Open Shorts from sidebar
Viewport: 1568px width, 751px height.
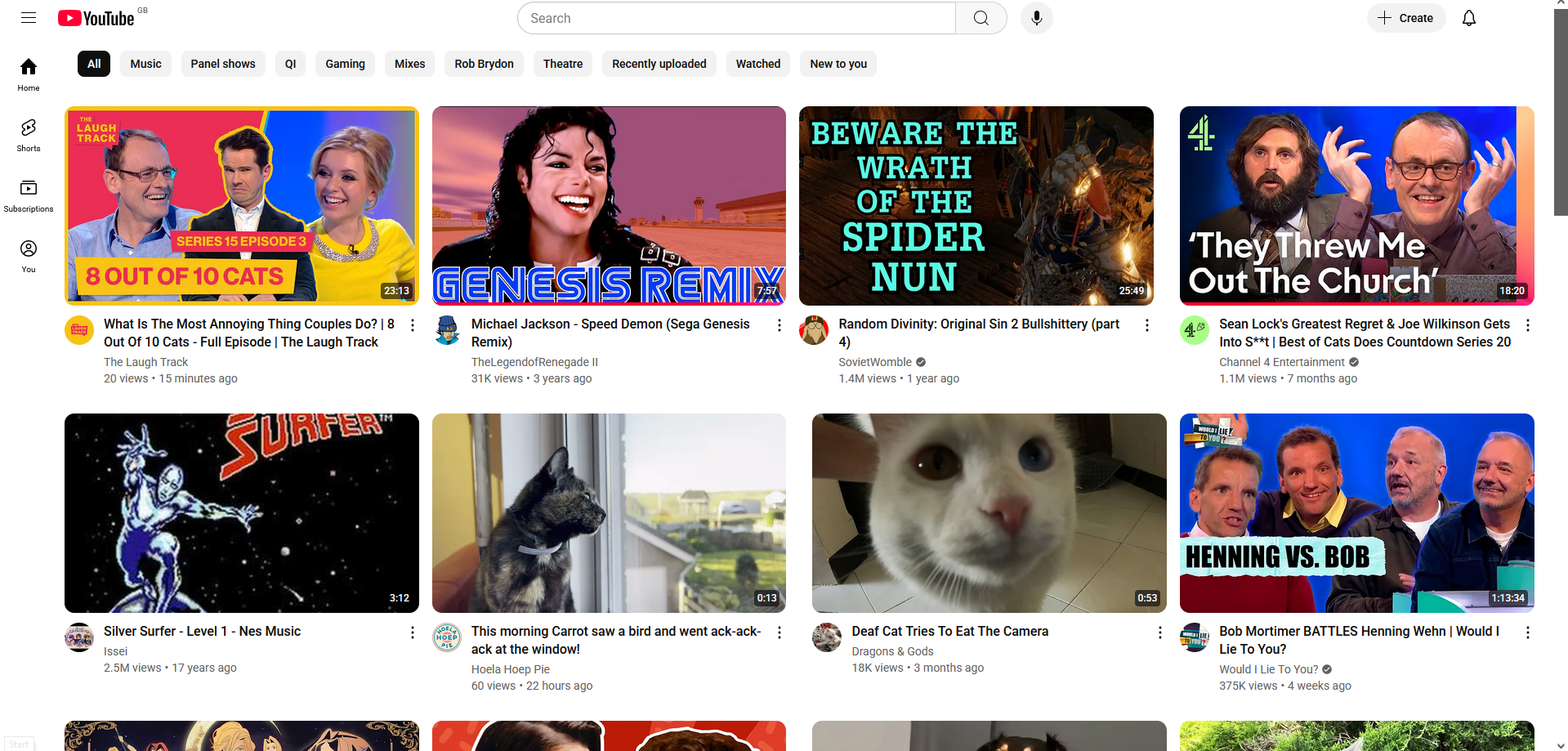(29, 135)
